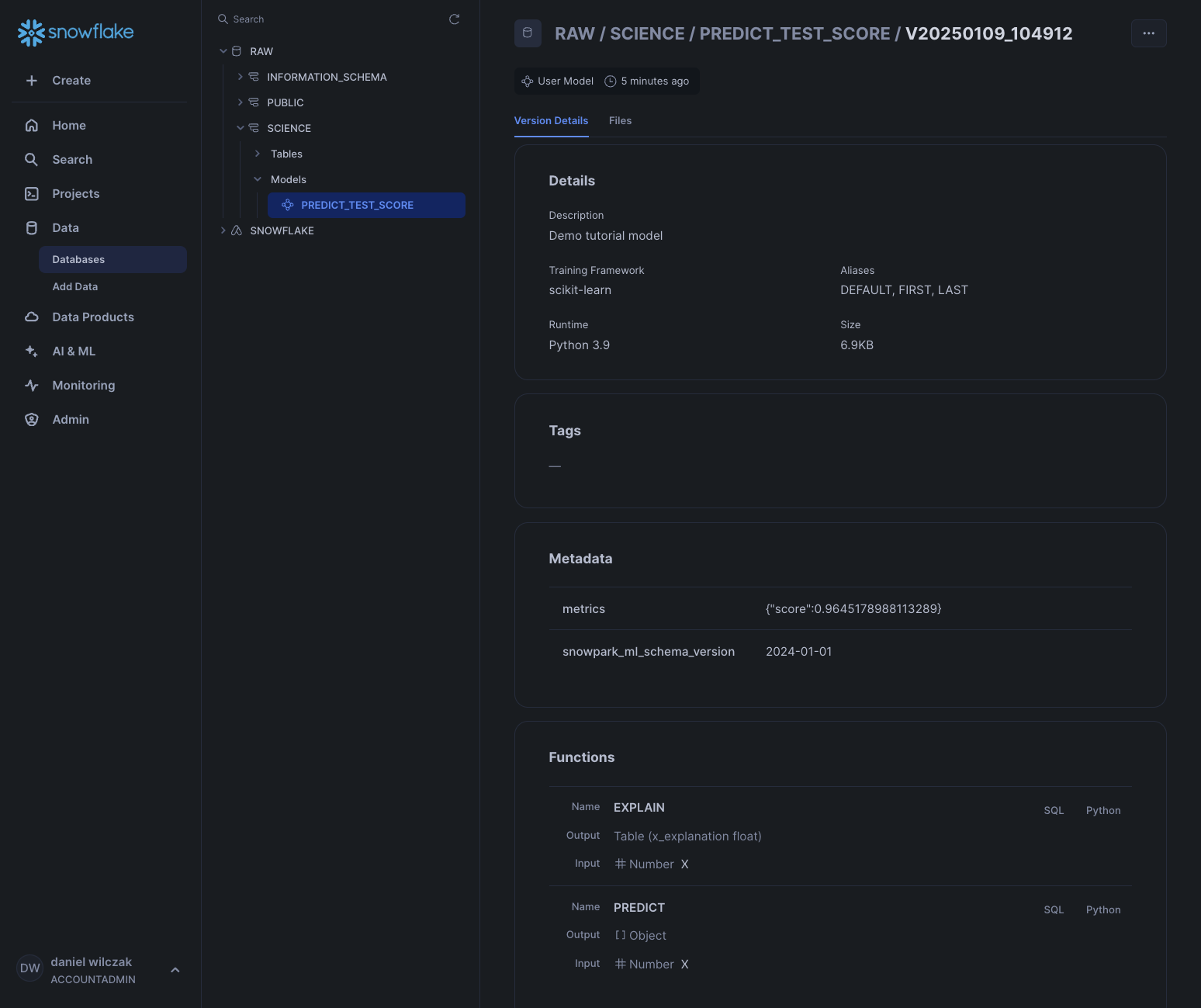The height and width of the screenshot is (1008, 1201).
Task: Click the PREDICT function name
Action: coord(639,908)
